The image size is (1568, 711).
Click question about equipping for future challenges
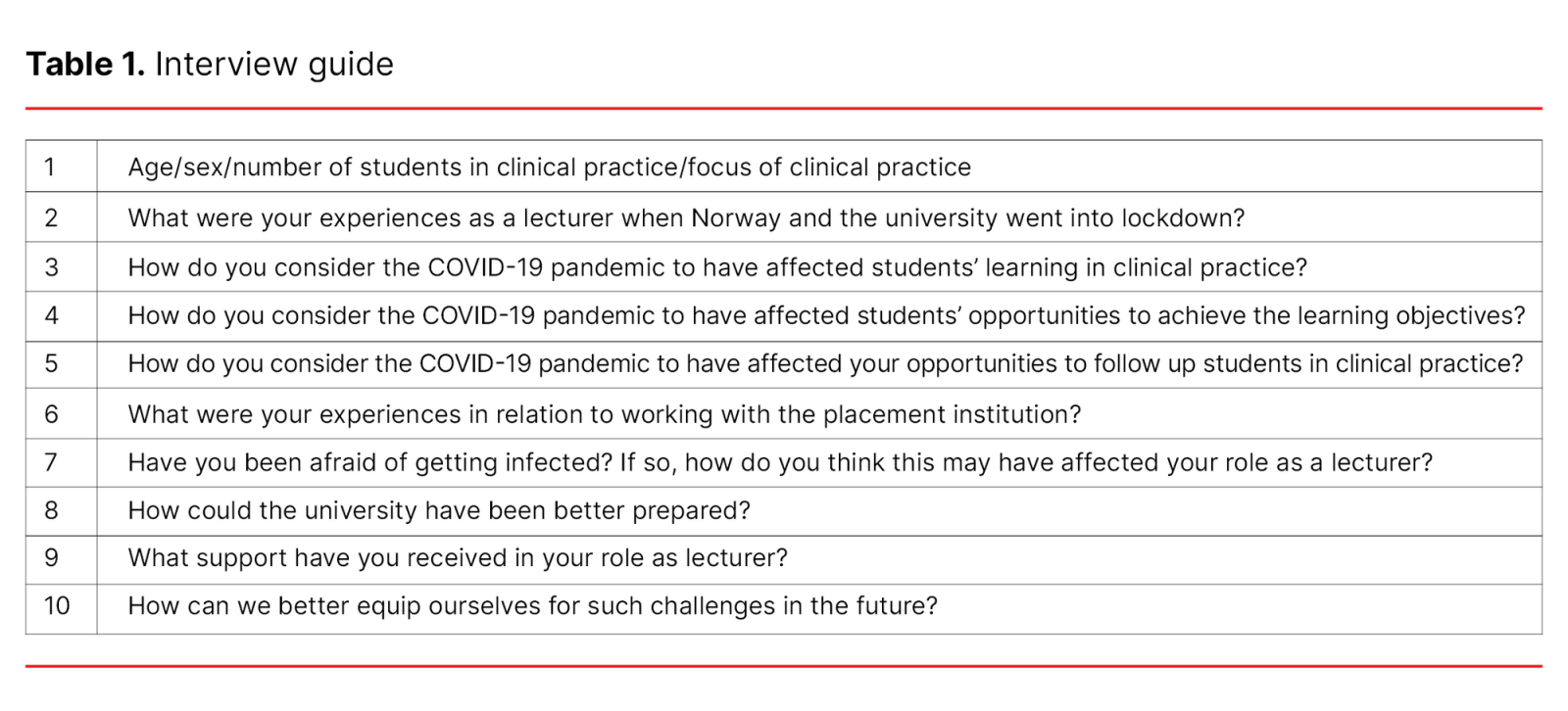pyautogui.click(x=532, y=606)
